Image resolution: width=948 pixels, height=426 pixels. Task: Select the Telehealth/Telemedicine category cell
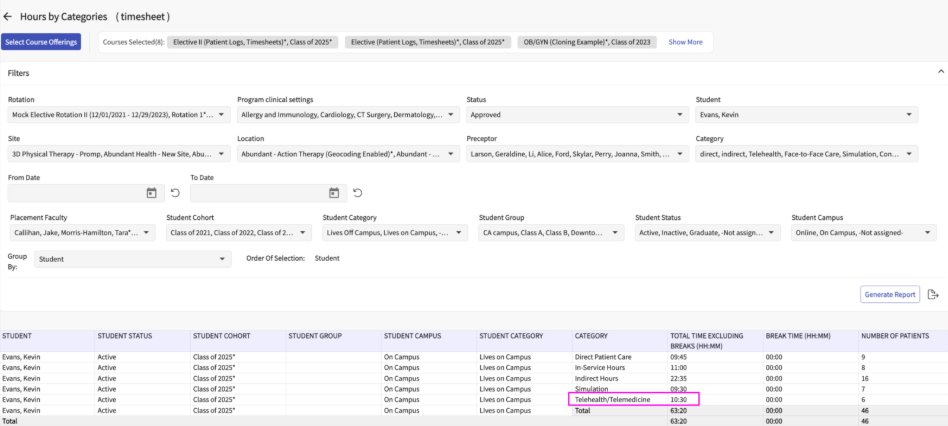coord(613,399)
